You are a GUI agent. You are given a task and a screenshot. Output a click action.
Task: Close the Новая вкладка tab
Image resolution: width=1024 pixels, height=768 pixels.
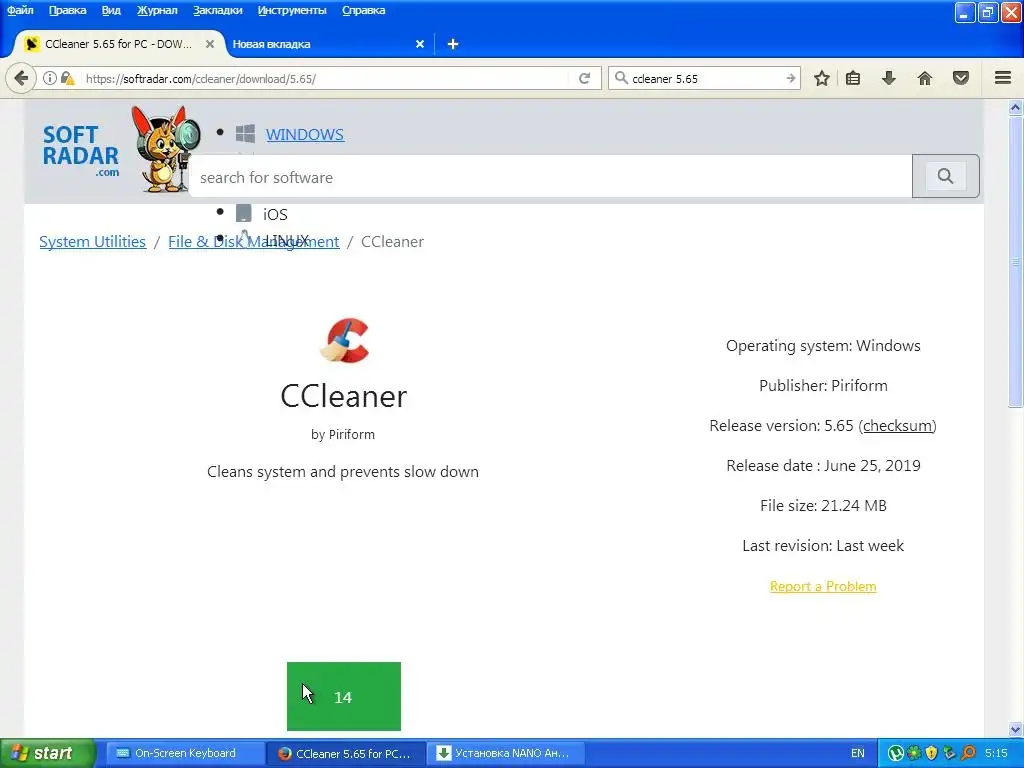[x=420, y=44]
